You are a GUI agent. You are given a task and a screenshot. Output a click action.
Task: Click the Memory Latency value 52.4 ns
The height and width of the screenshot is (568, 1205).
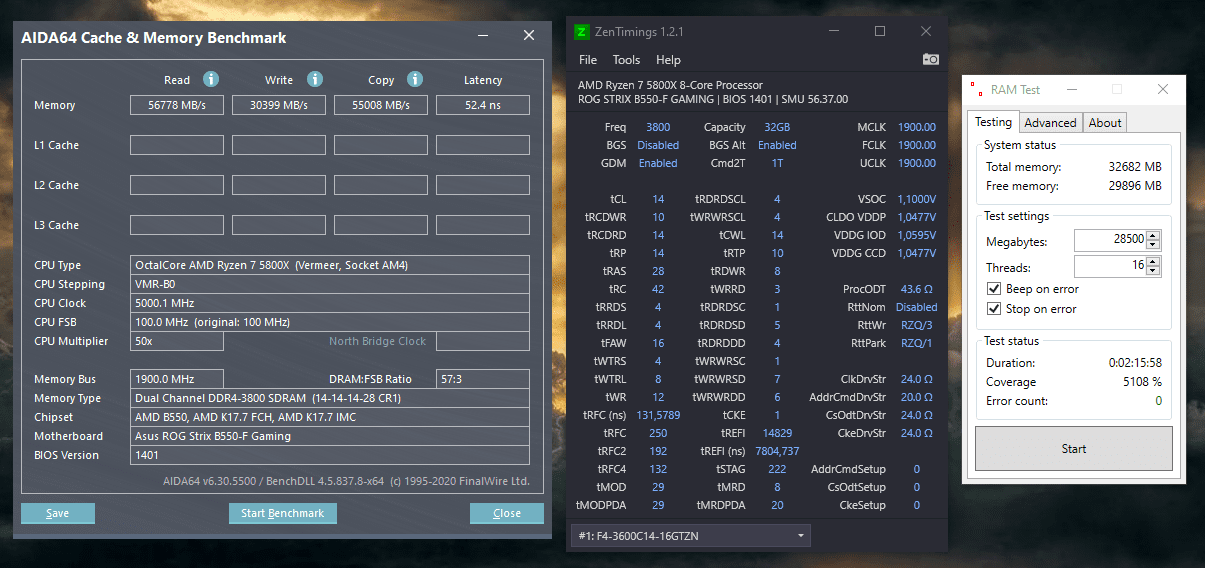click(x=483, y=105)
